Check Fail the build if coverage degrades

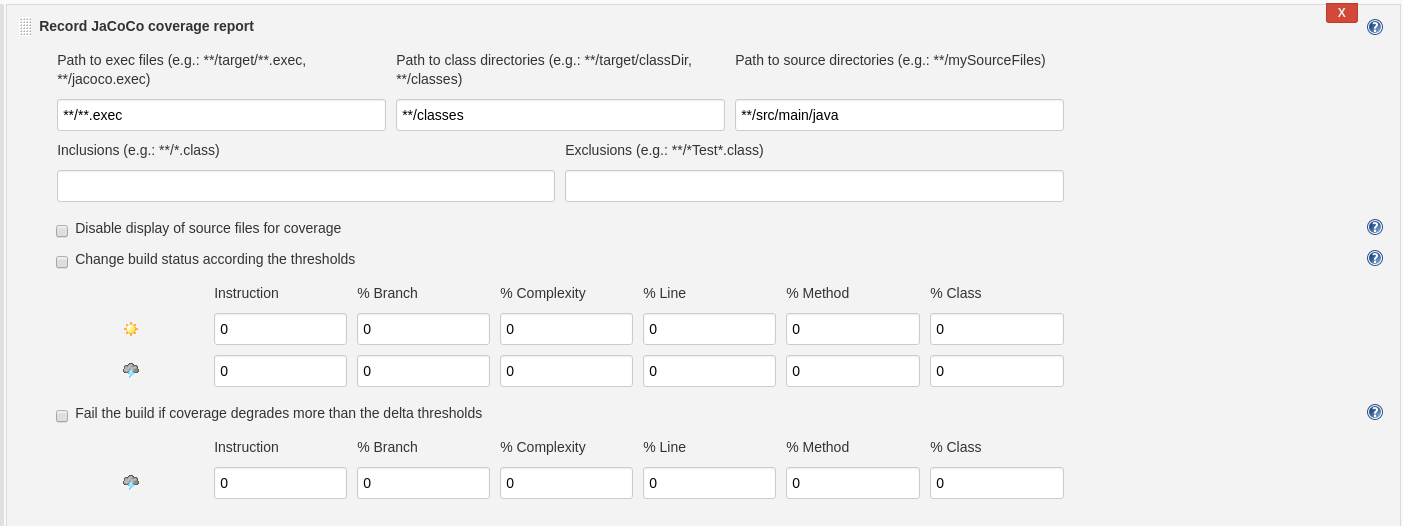(62, 416)
